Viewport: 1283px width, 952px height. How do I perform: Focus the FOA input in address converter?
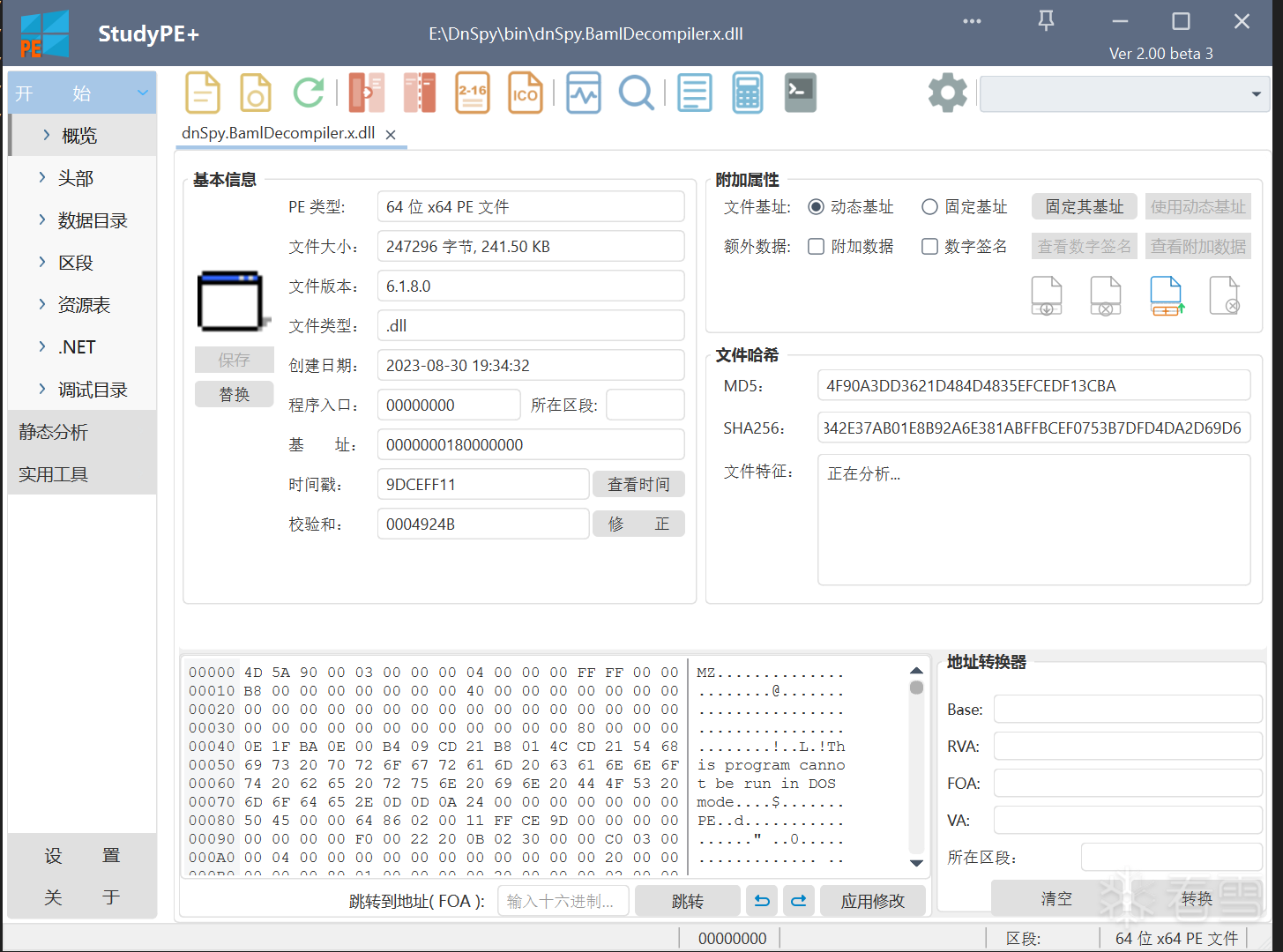[x=1128, y=784]
